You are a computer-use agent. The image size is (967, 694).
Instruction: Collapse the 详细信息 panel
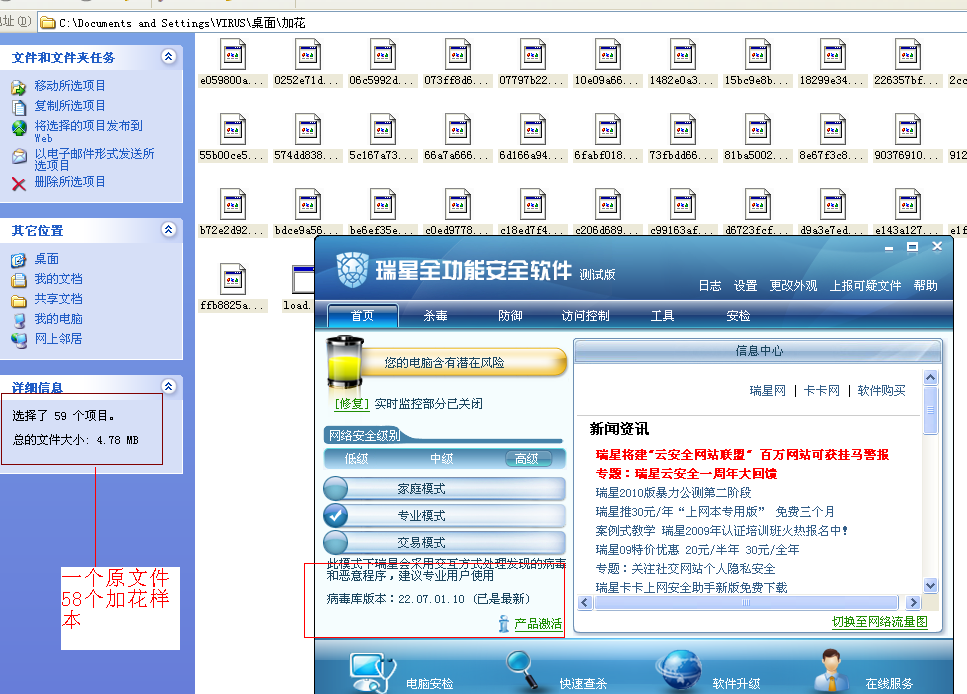click(168, 386)
